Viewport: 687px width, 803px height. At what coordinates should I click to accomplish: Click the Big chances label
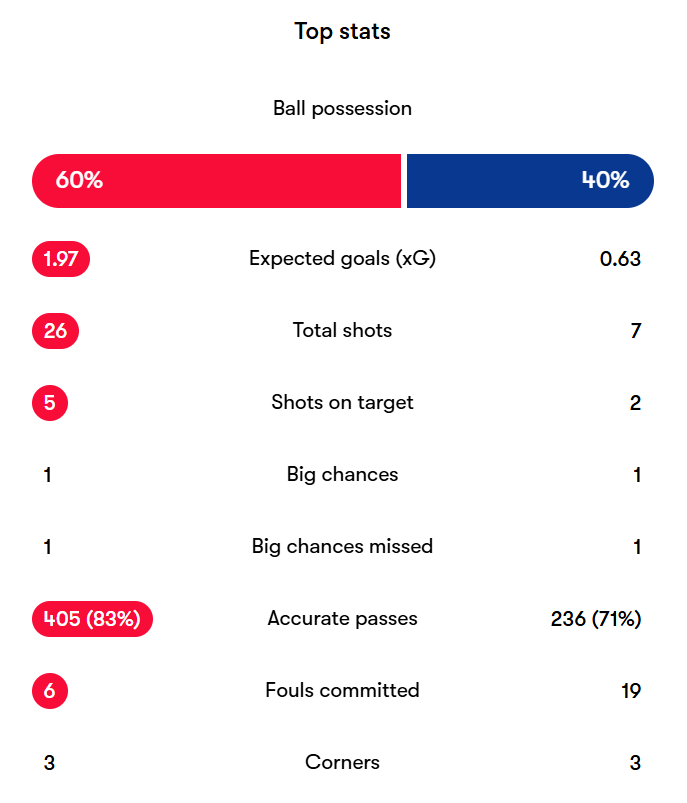tap(342, 475)
